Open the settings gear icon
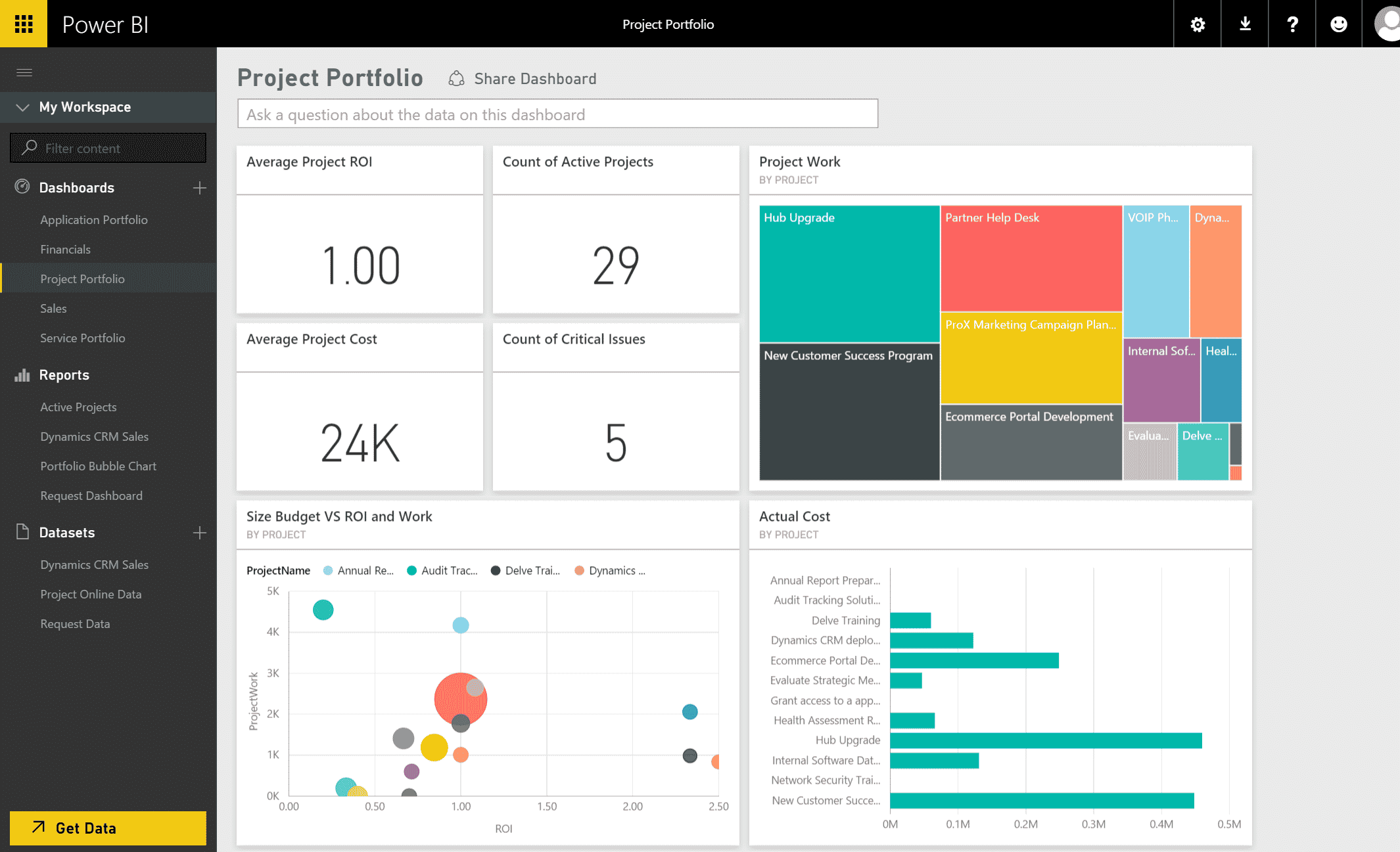Image resolution: width=1400 pixels, height=852 pixels. pos(1198,24)
